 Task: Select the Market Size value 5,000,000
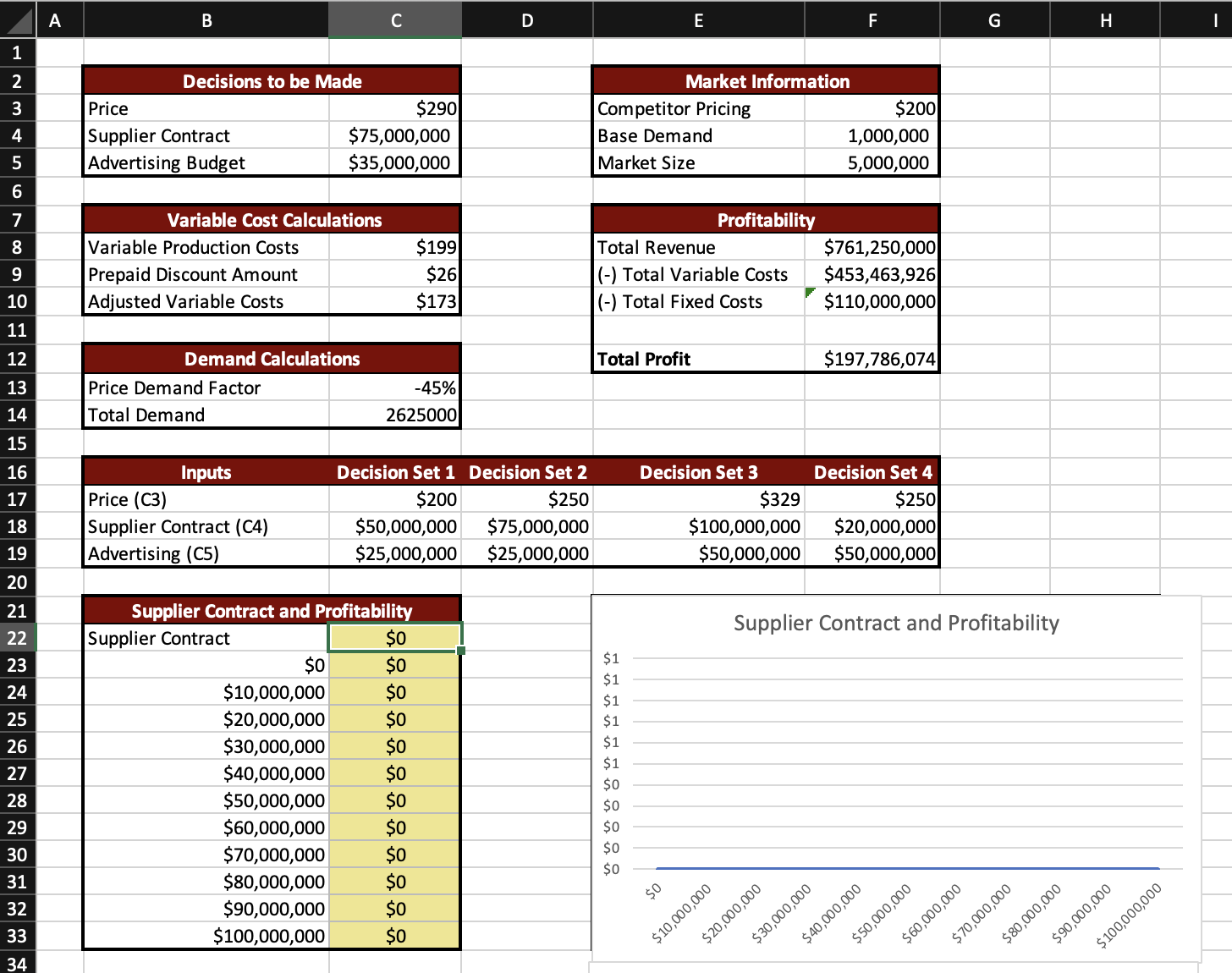tap(872, 162)
